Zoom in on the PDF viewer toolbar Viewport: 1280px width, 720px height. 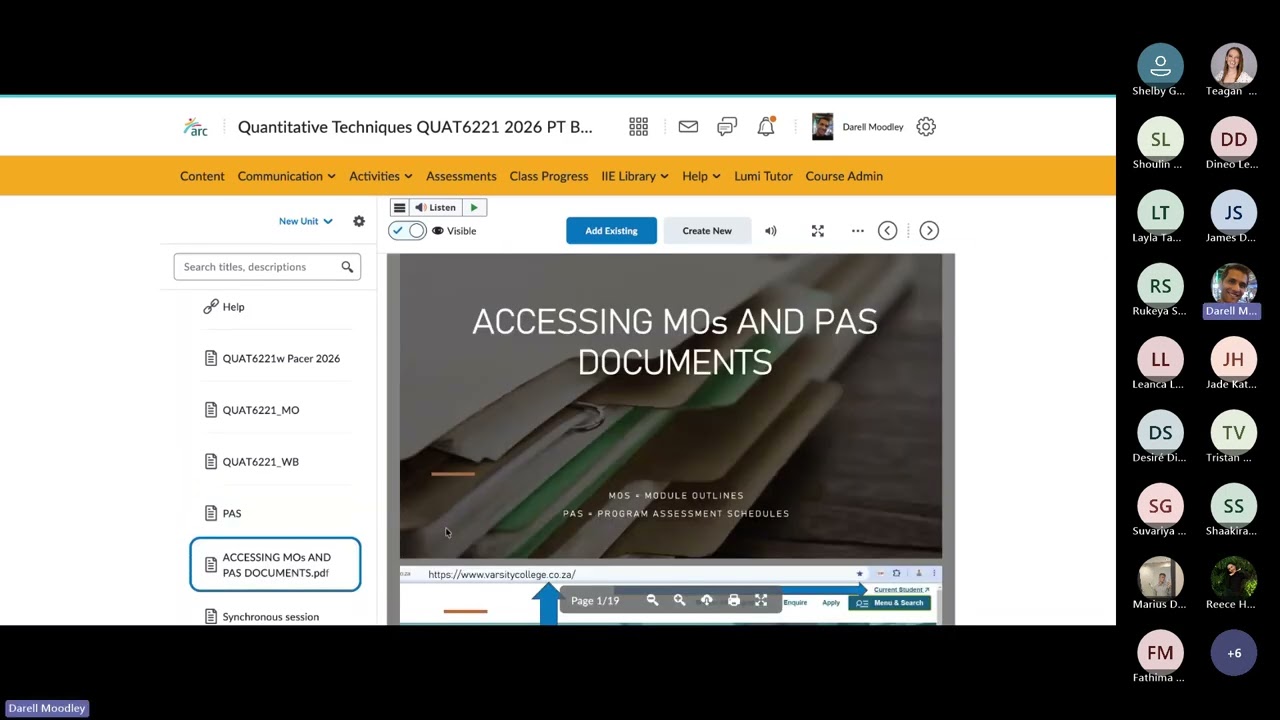679,600
